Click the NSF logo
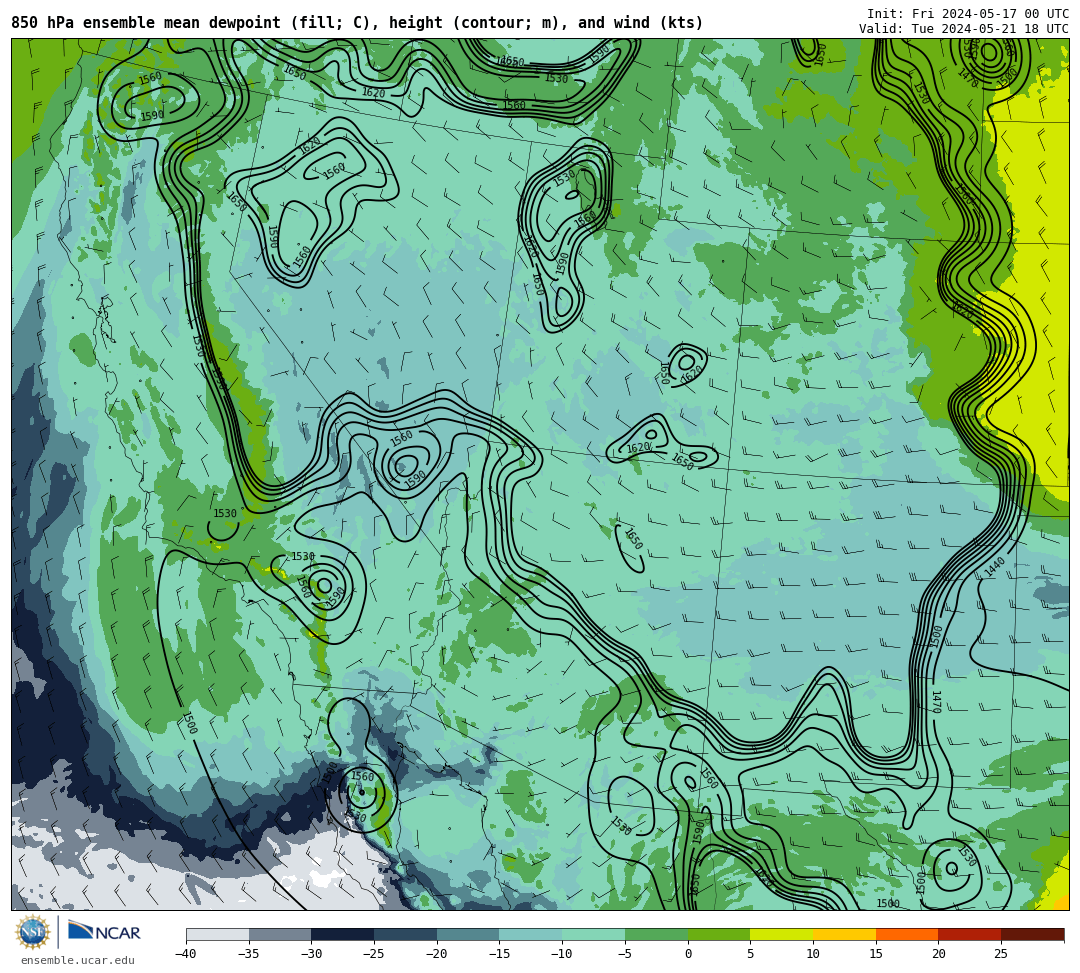 [33, 932]
